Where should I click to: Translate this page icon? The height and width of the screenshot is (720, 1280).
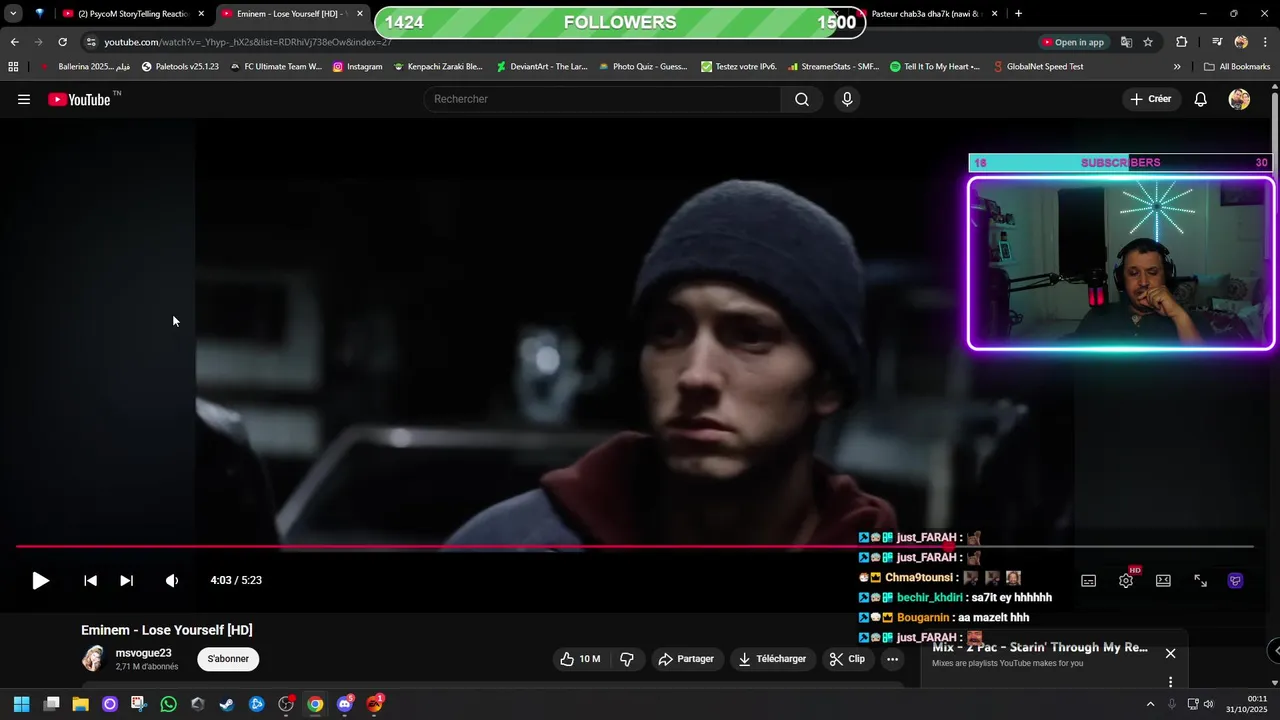pos(1126,42)
